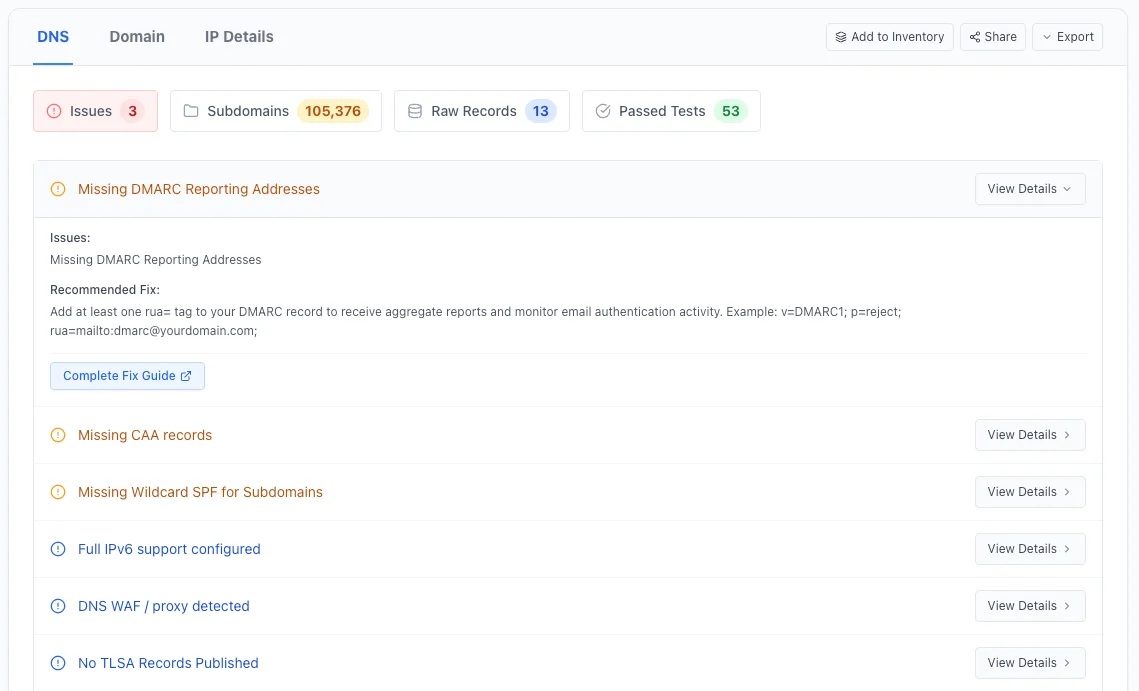The height and width of the screenshot is (691, 1139).
Task: Click the Issues: label in details panel
Action: [70, 238]
